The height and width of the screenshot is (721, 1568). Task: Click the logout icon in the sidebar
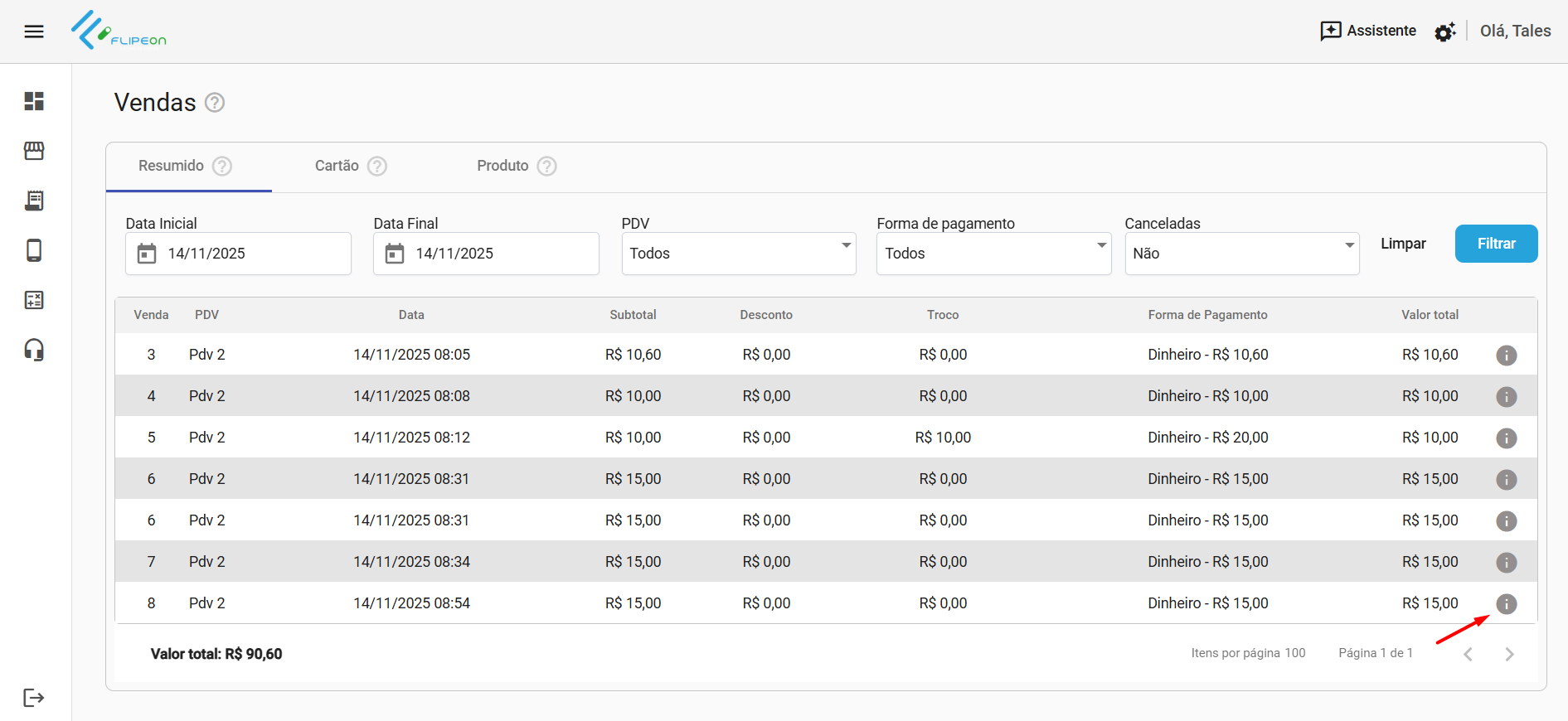point(34,698)
